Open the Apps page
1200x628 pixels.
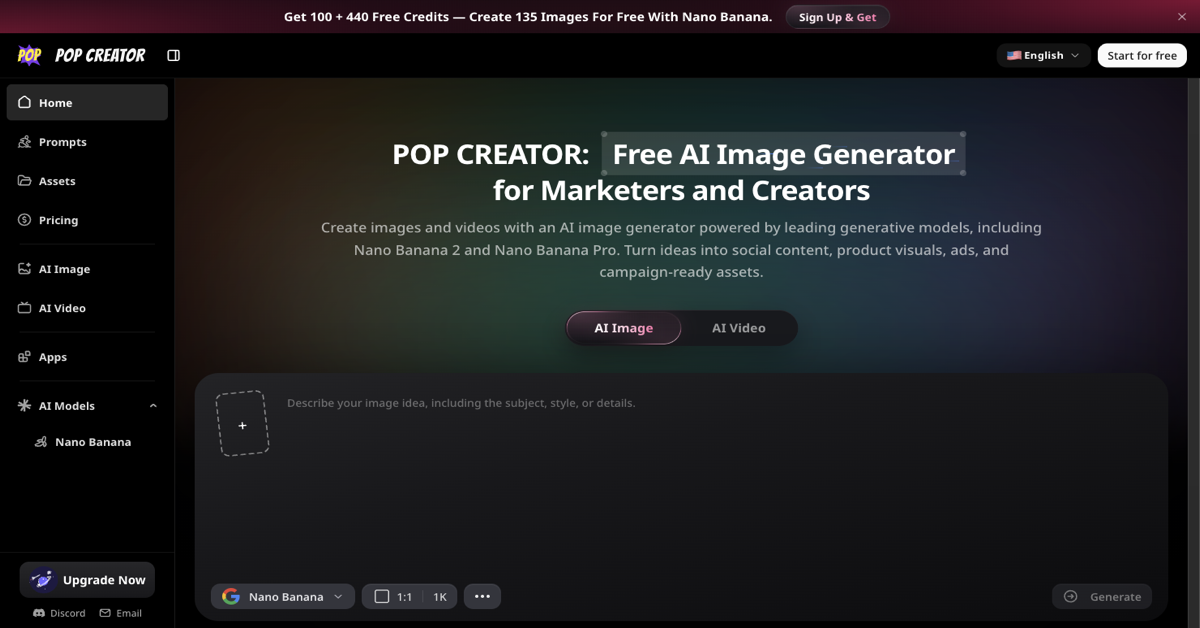(x=87, y=357)
